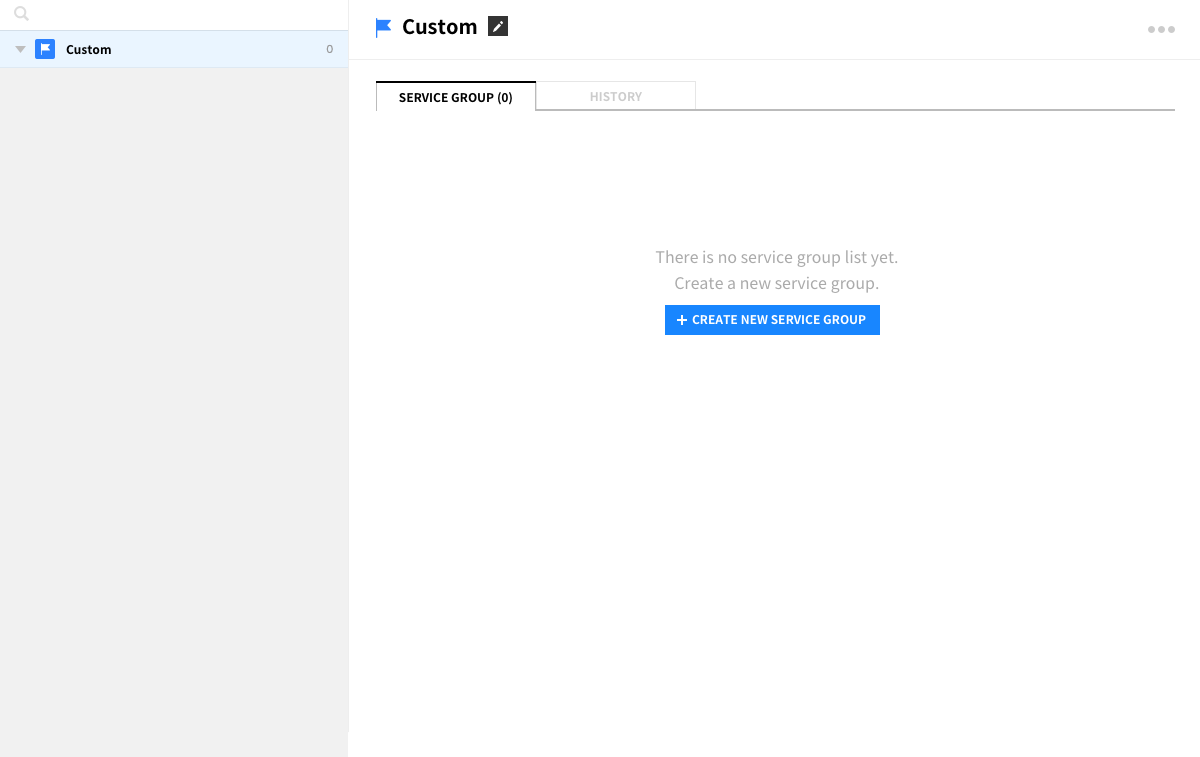Viewport: 1200px width, 757px height.
Task: Click empty gray area below the Custom row
Action: click(174, 400)
